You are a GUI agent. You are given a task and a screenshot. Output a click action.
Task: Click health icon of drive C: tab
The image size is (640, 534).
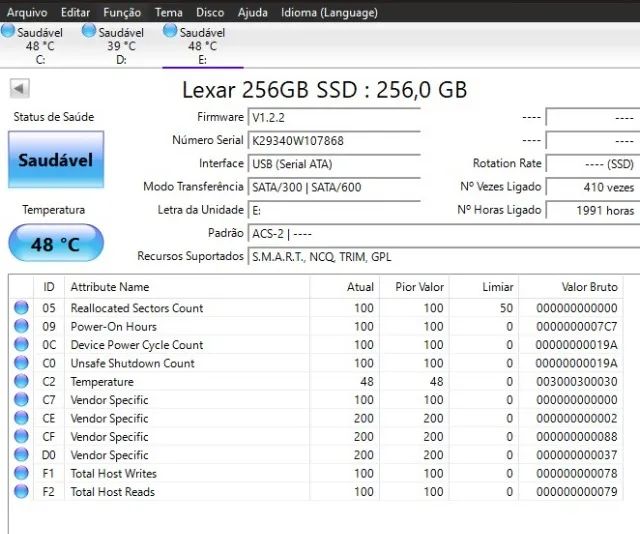pyautogui.click(x=8, y=31)
